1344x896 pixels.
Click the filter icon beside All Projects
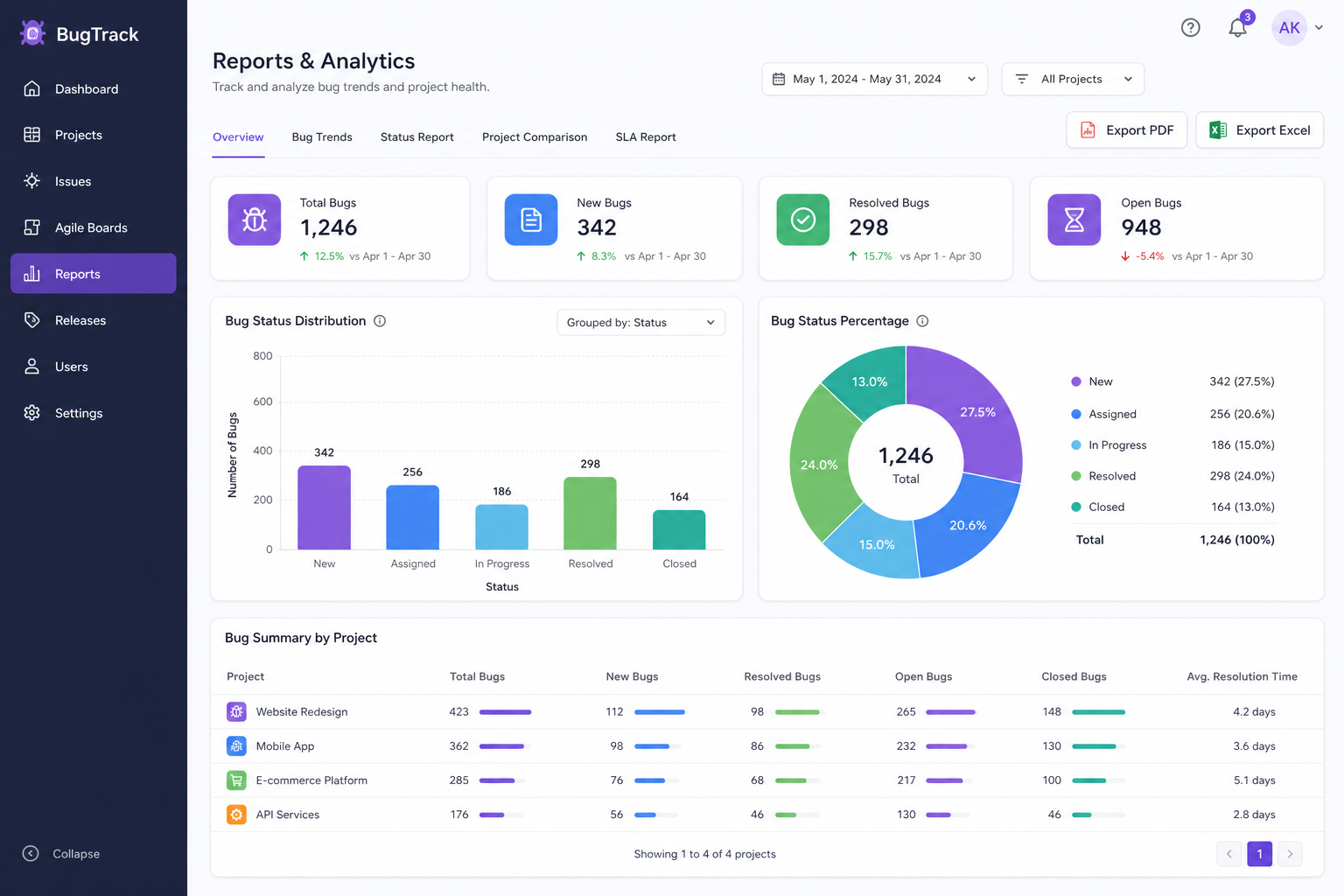coord(1021,79)
